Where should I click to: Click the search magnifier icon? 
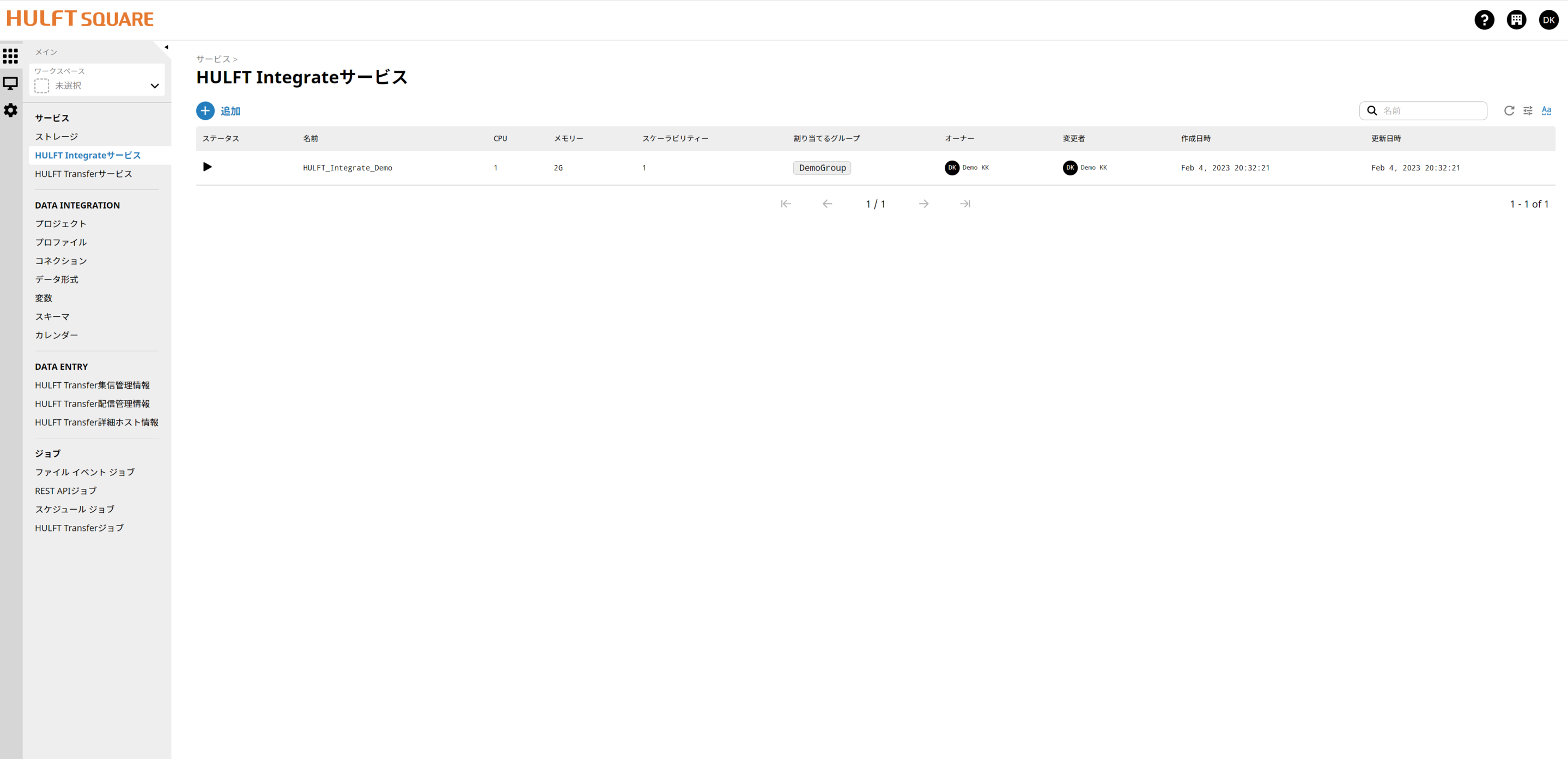[1372, 111]
